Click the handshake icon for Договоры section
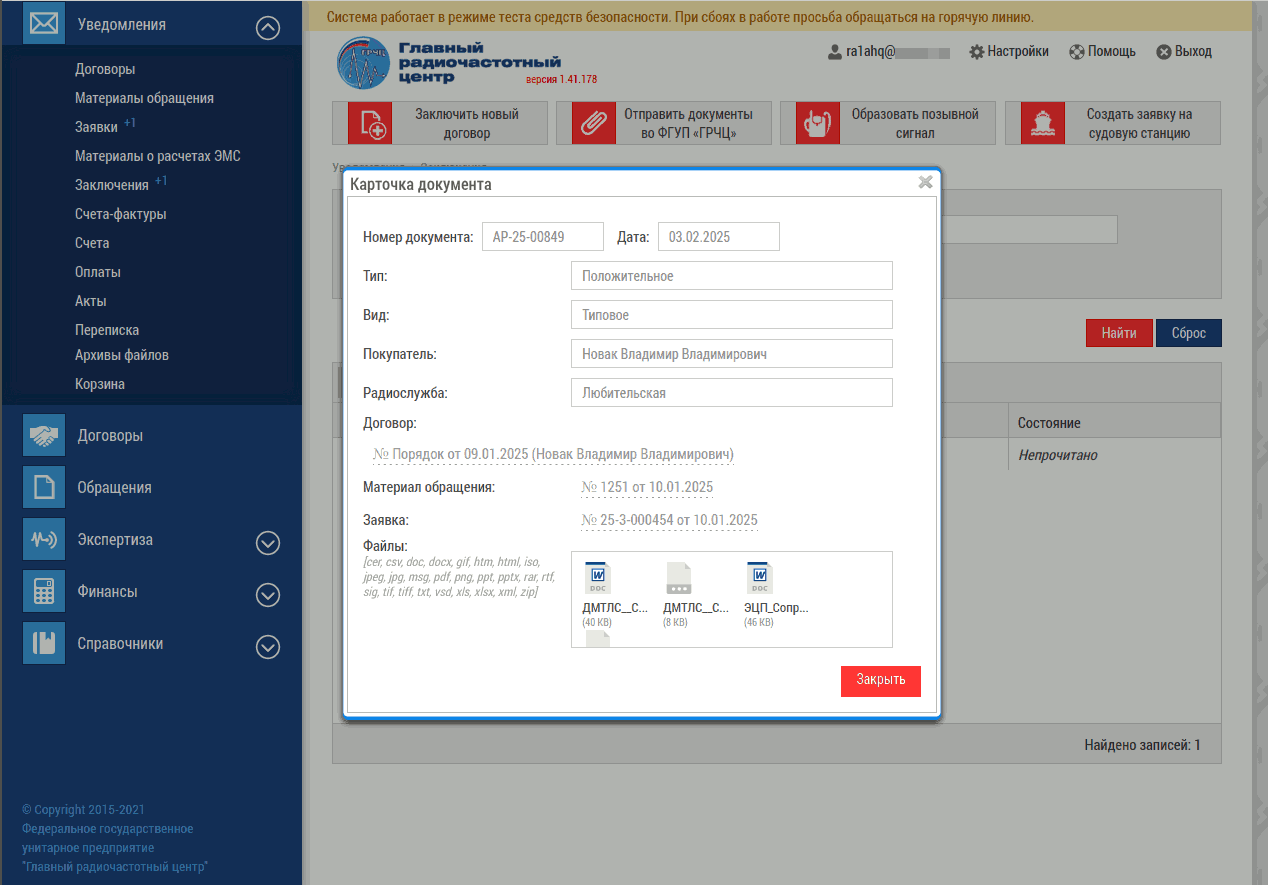Image resolution: width=1268 pixels, height=885 pixels. pos(43,435)
